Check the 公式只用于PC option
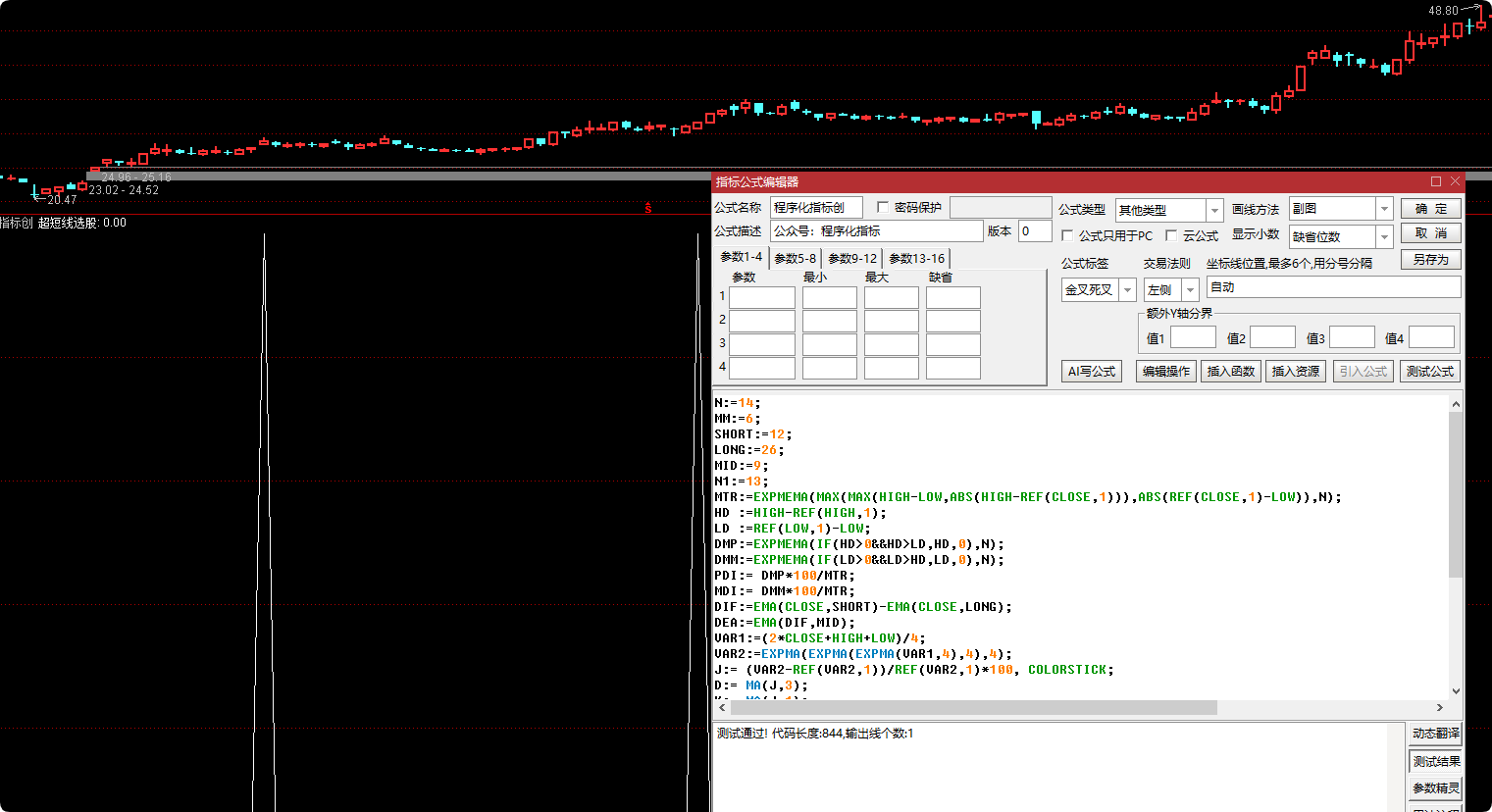1492x812 pixels. click(x=1067, y=236)
